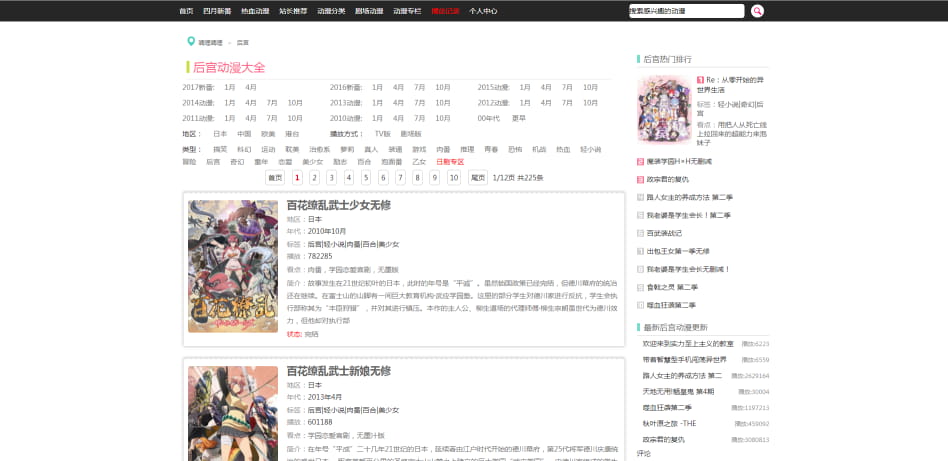Click the 首页 first-page pagination button

coord(275,177)
